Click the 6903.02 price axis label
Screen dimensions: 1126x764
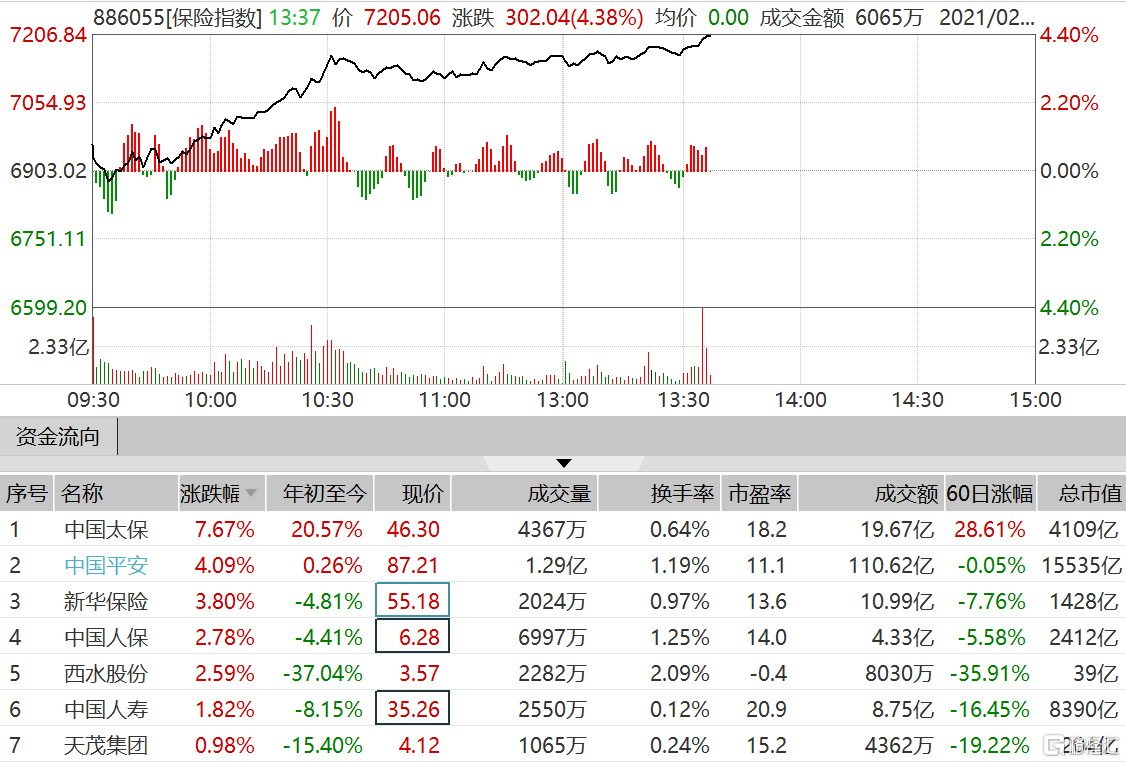(x=48, y=171)
